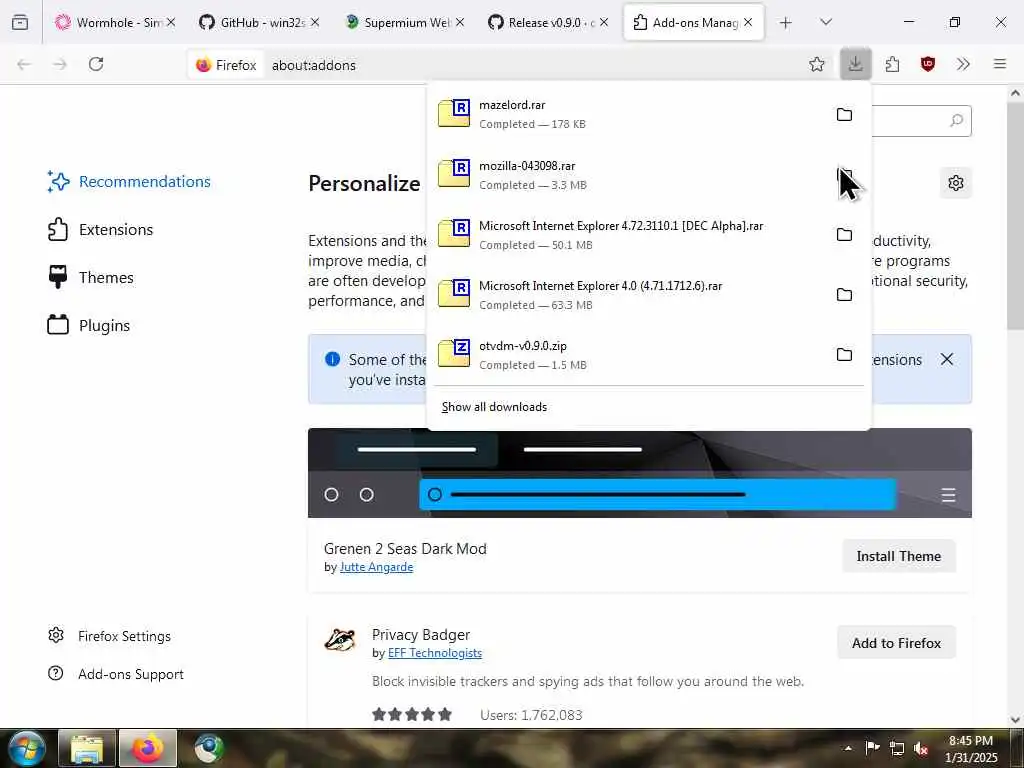Show IE 4.72.3110.1 DEC Alpha in folder
Image resolution: width=1024 pixels, height=768 pixels.
(844, 234)
